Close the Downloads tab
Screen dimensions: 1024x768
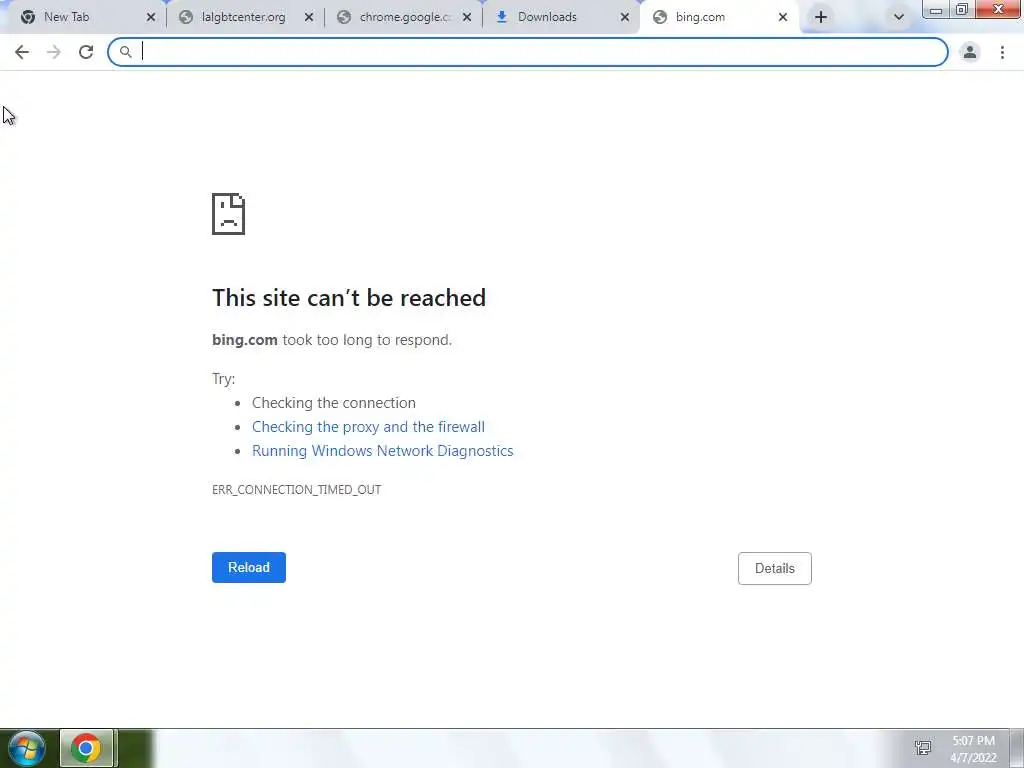625,17
